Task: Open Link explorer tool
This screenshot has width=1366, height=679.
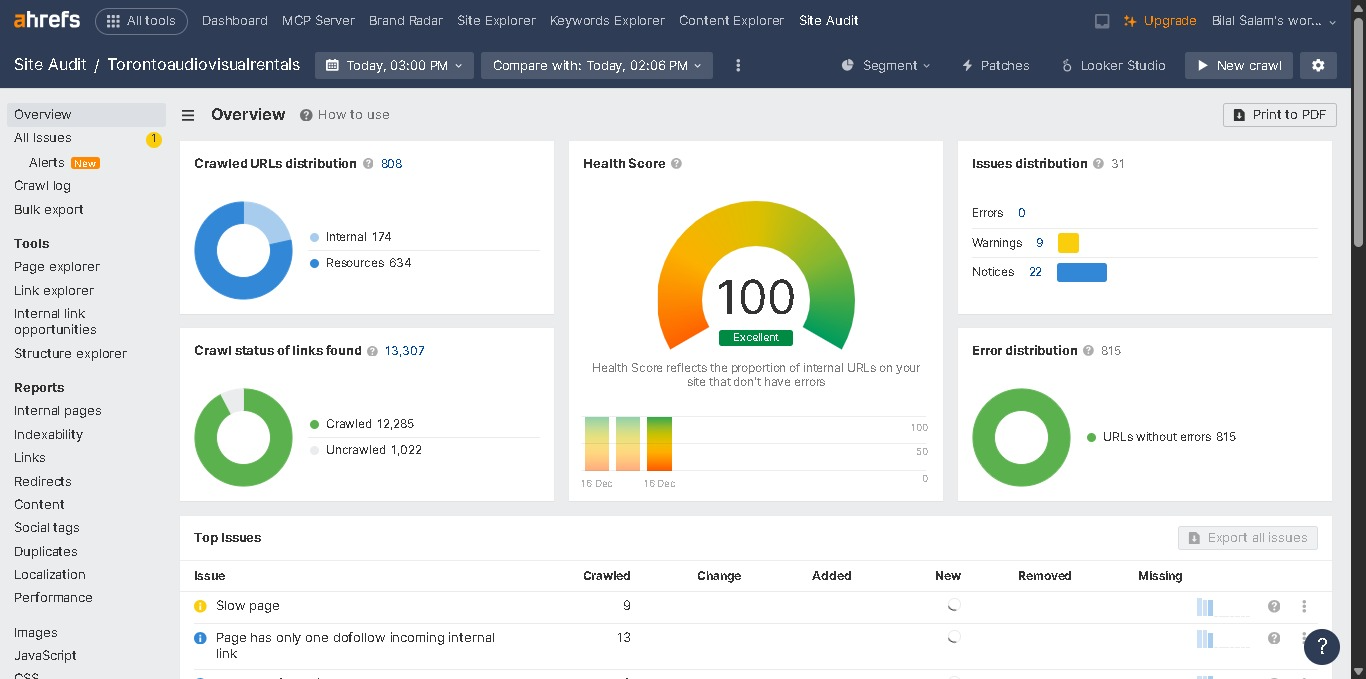Action: [x=54, y=291]
